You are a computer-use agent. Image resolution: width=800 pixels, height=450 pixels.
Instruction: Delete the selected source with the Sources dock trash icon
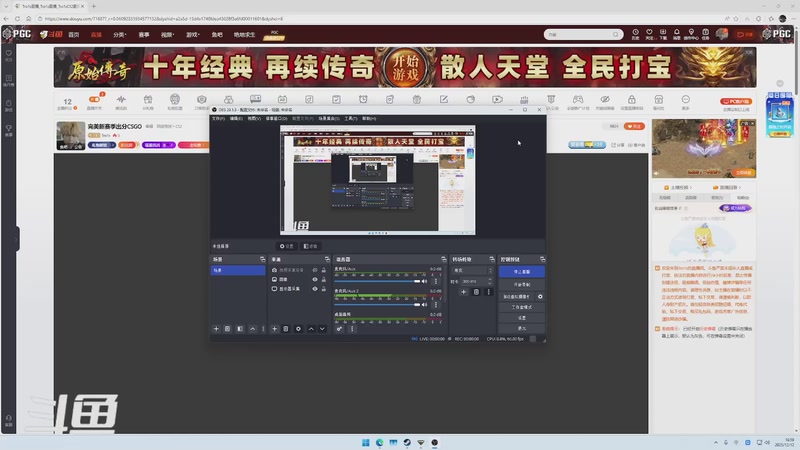pos(286,329)
